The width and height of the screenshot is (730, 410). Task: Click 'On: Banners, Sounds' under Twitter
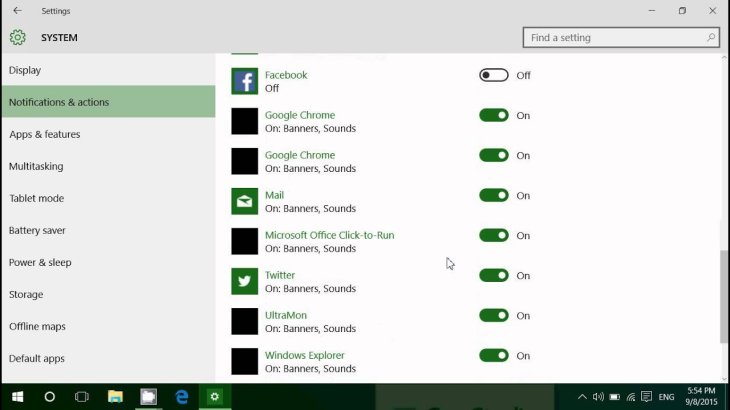tap(311, 289)
